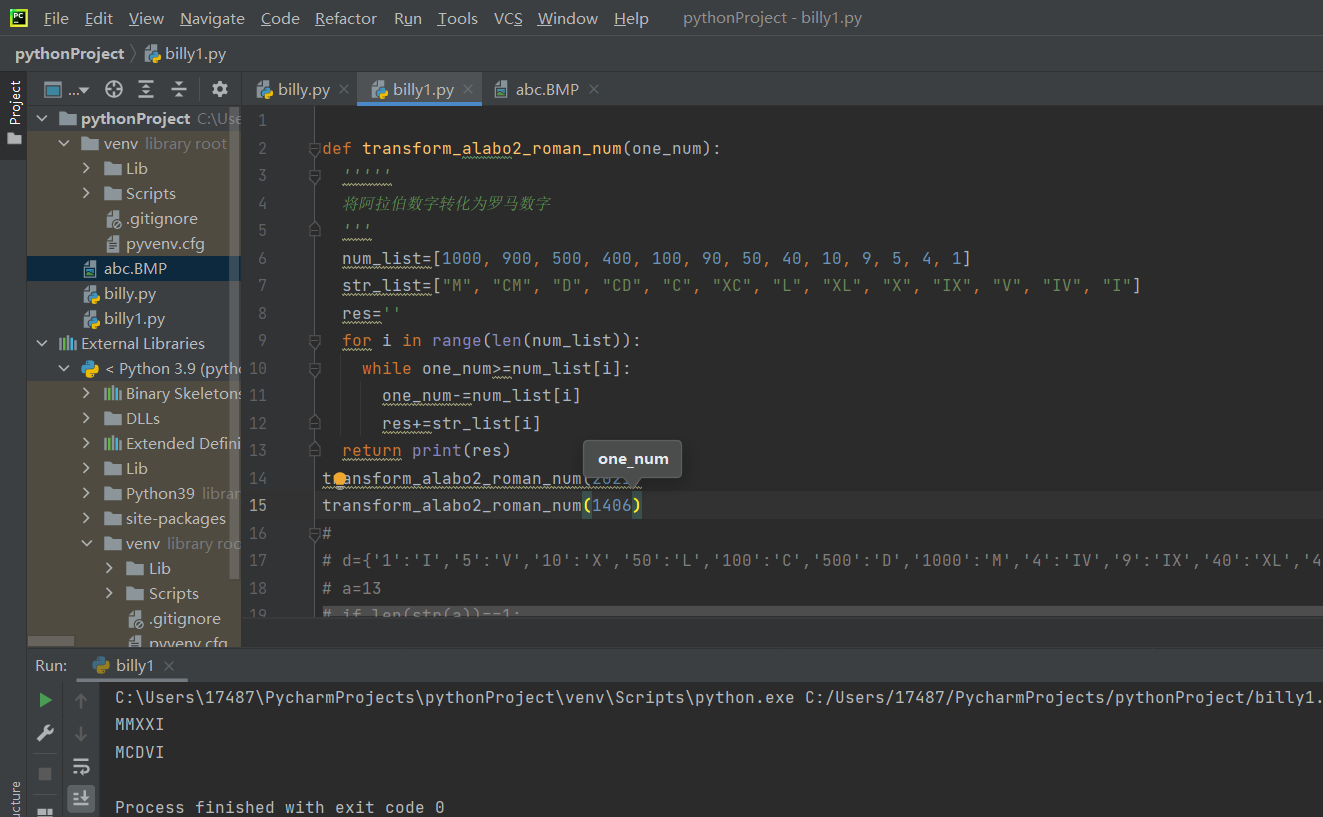Collapse the Python 3.9 interpreter node

tap(64, 368)
